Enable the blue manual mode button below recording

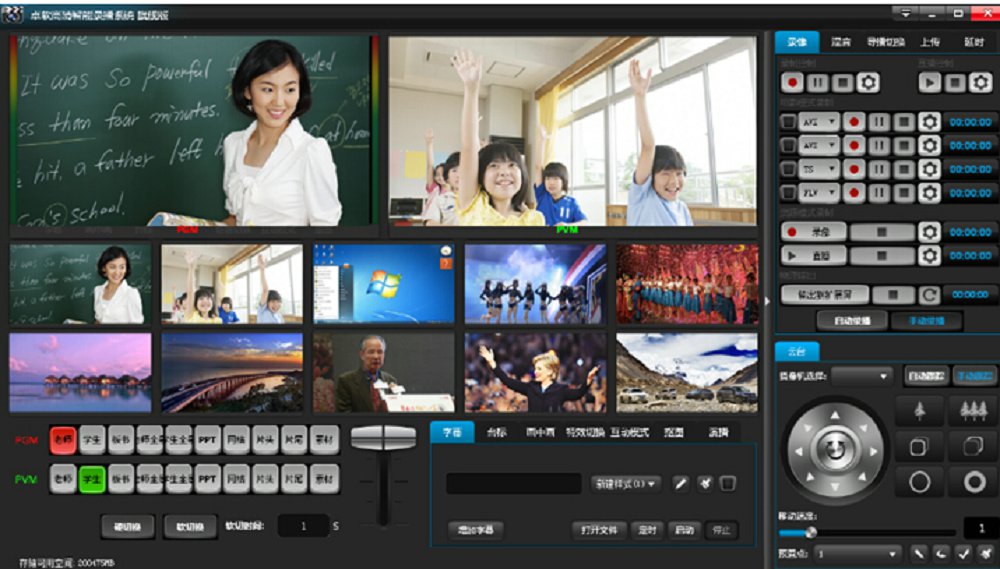point(927,321)
